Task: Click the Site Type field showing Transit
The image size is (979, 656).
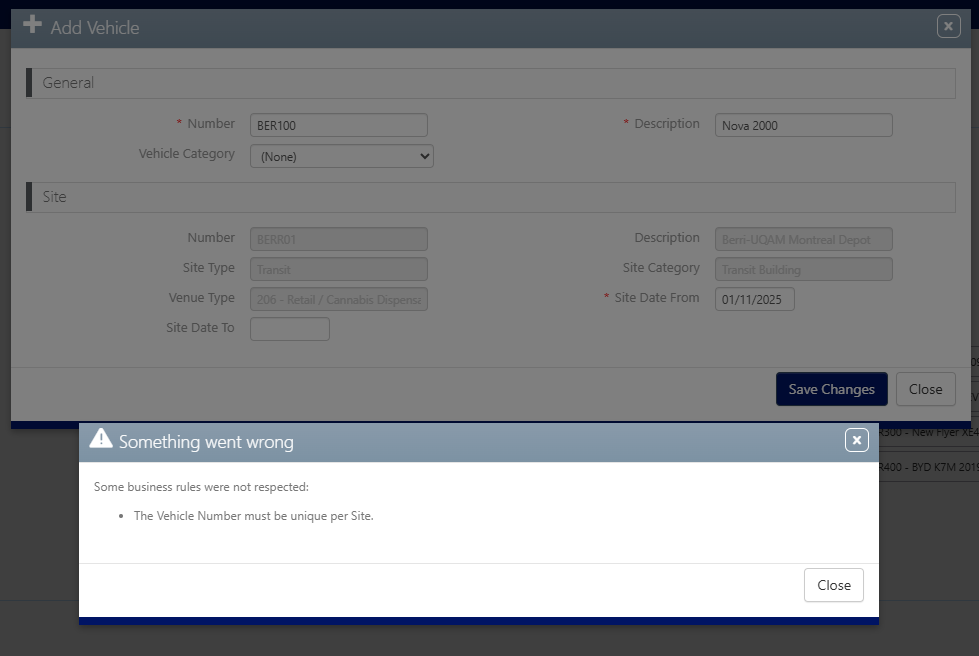Action: coord(338,269)
